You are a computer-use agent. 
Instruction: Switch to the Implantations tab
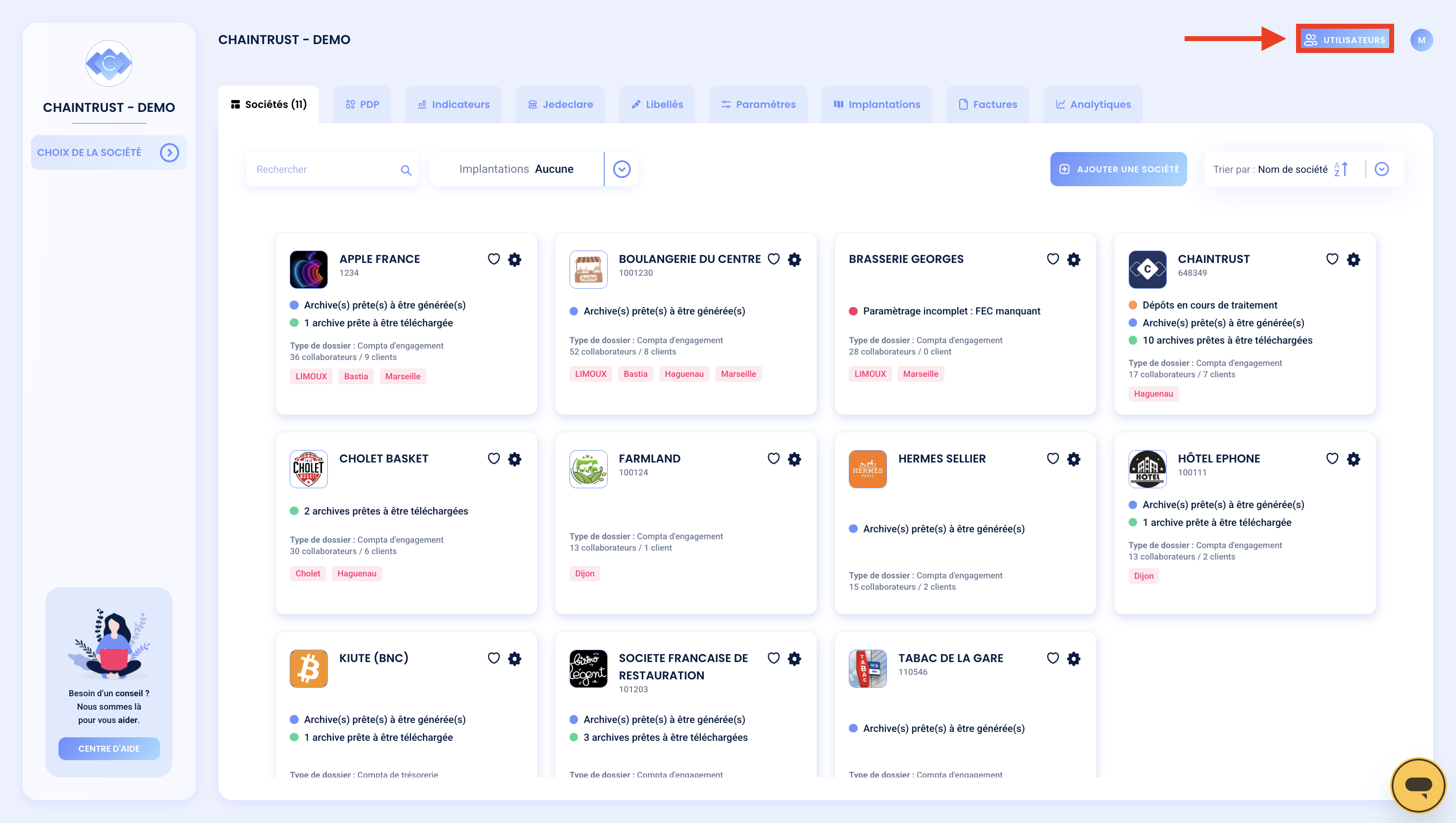click(877, 104)
